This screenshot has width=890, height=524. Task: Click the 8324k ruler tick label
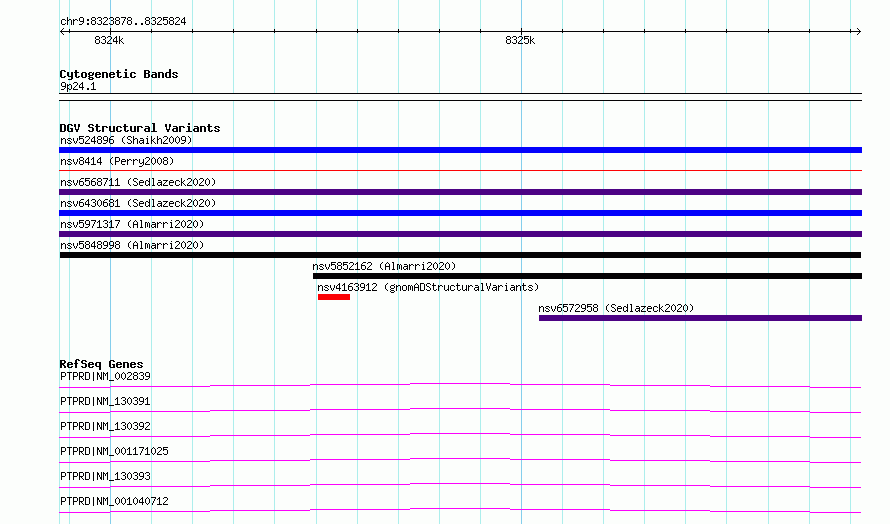[109, 40]
